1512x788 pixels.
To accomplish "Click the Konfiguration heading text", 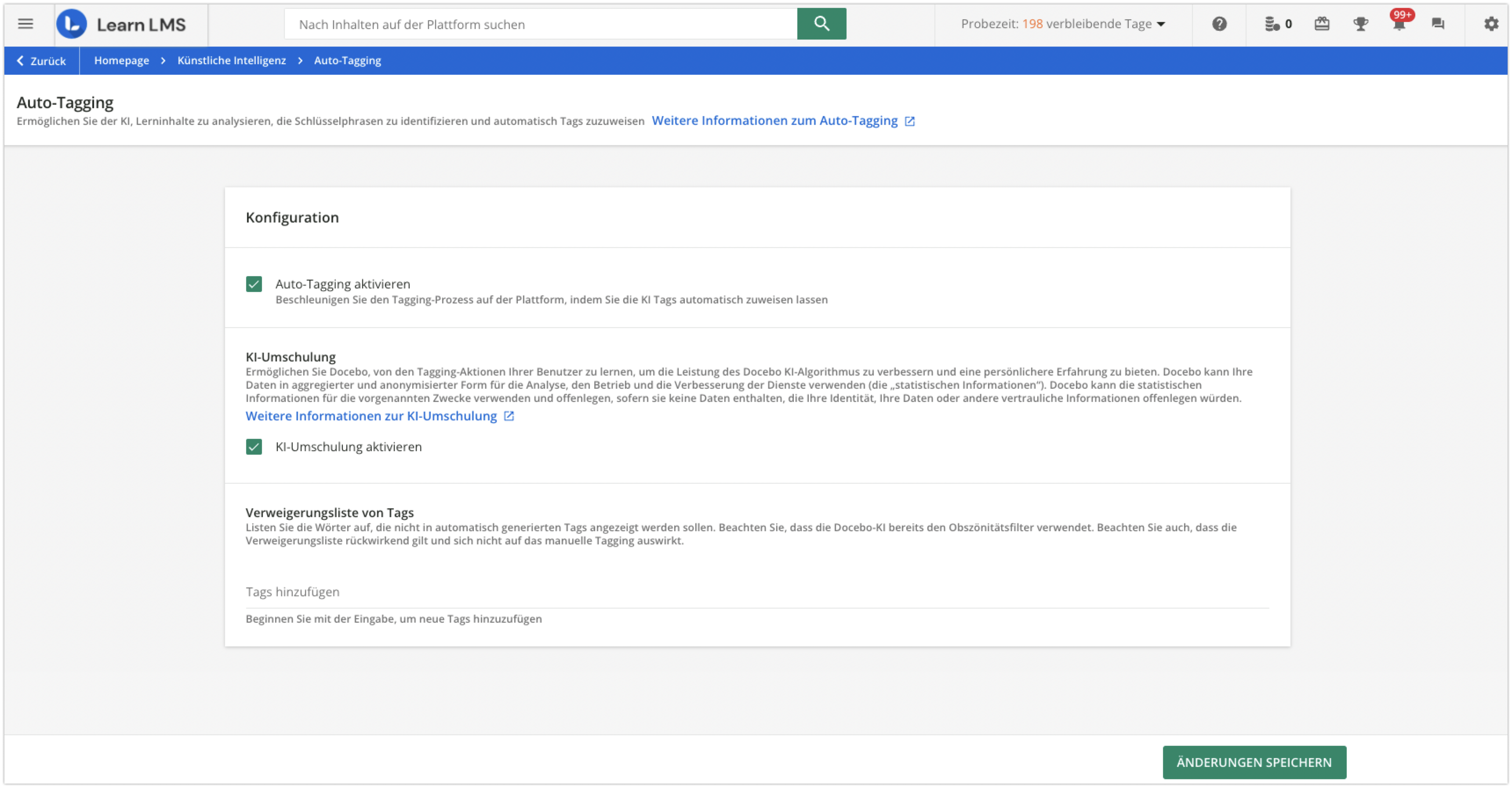I will pyautogui.click(x=292, y=218).
